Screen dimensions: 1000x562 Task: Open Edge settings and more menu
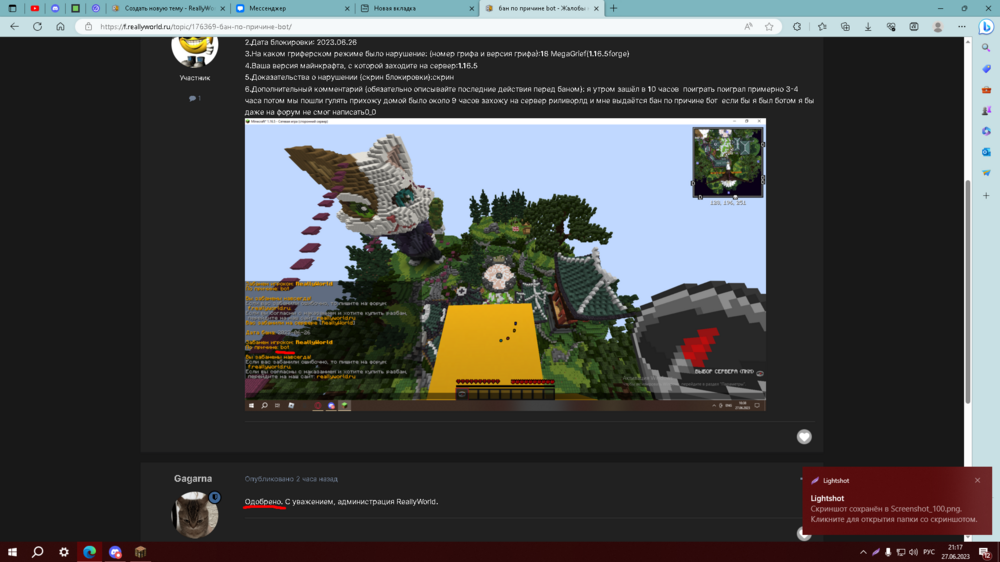962,27
